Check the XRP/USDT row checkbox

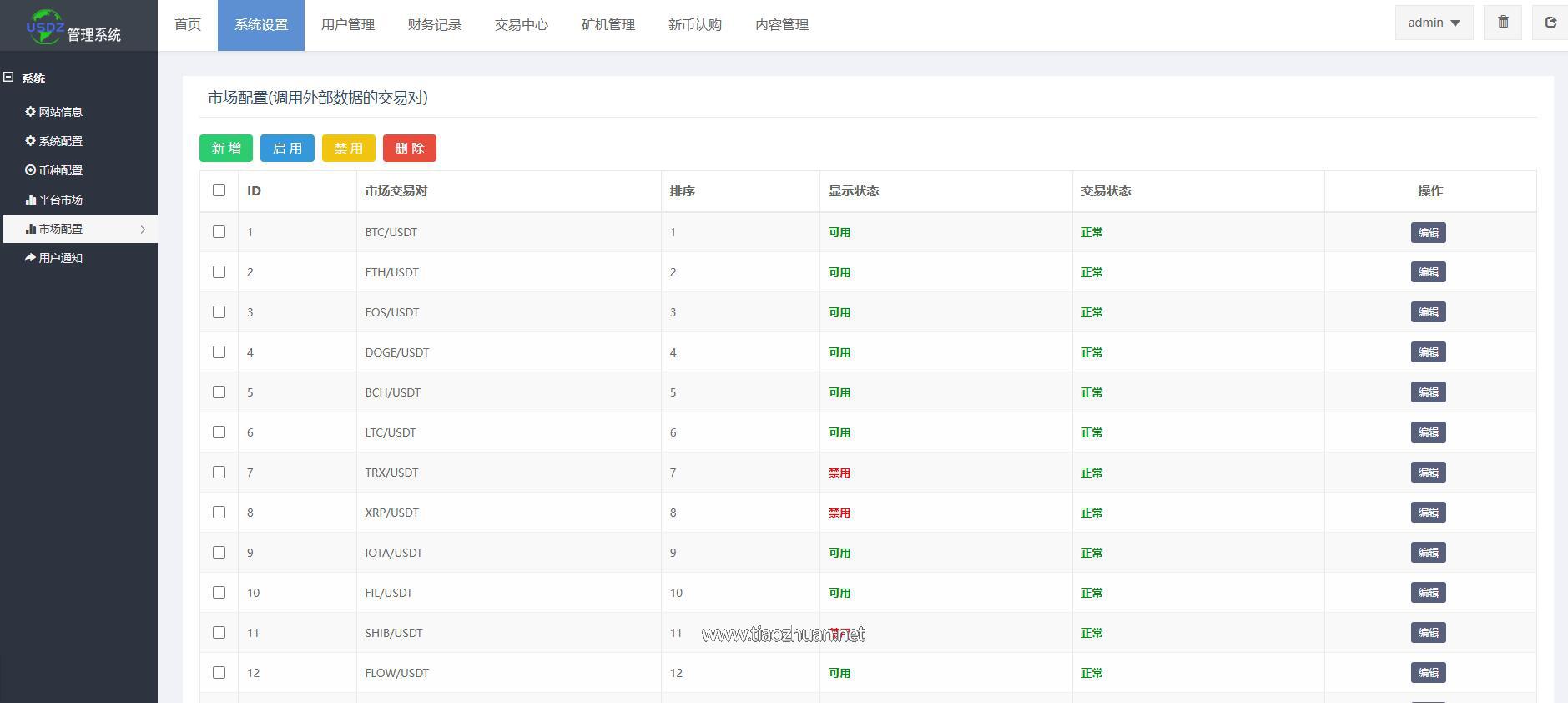pyautogui.click(x=219, y=512)
